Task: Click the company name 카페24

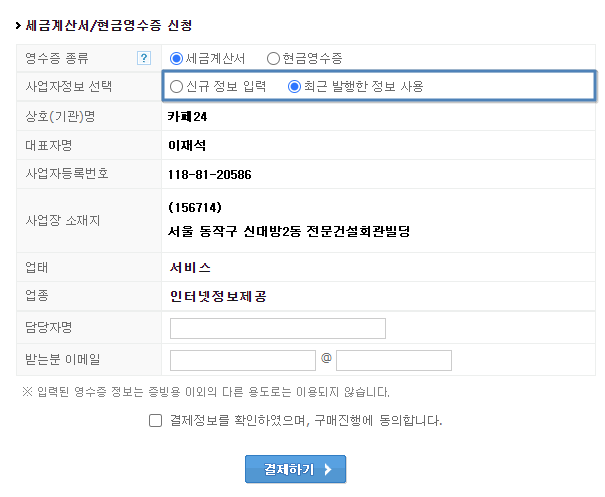Action: click(x=187, y=117)
